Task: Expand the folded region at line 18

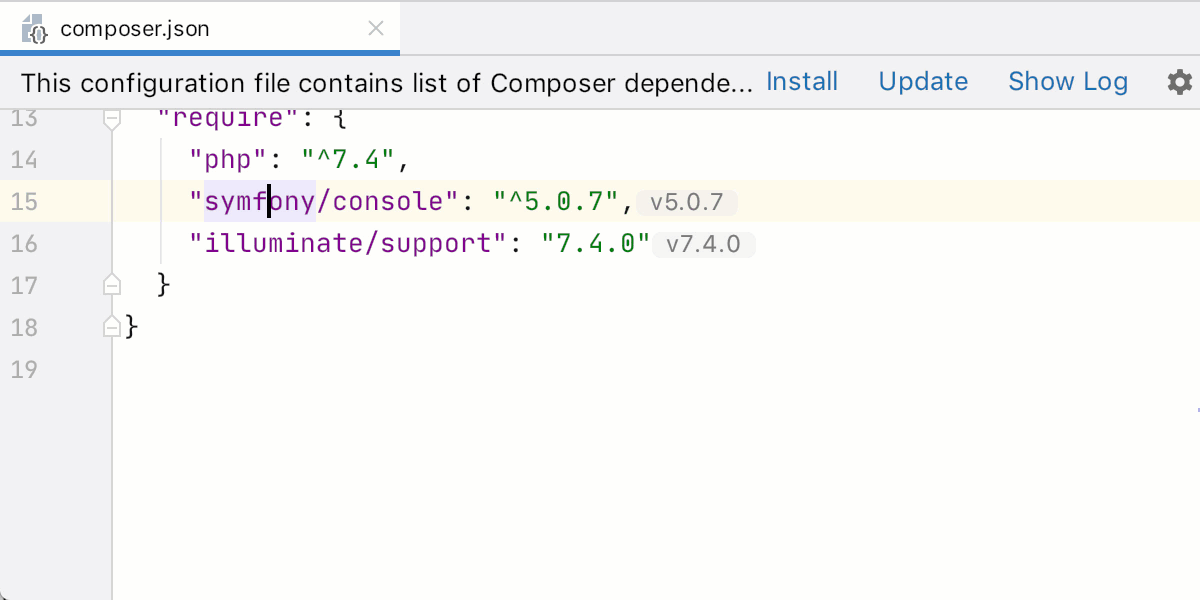Action: pyautogui.click(x=111, y=326)
